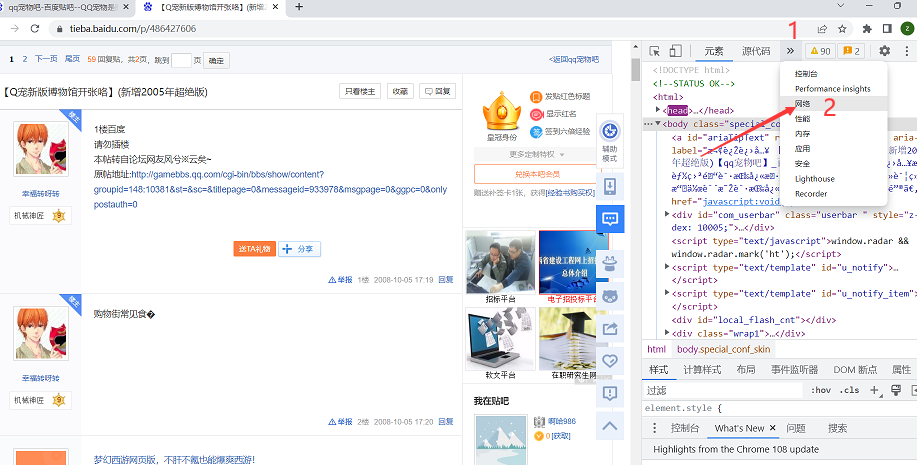Open the chat message sidebar icon

point(609,219)
